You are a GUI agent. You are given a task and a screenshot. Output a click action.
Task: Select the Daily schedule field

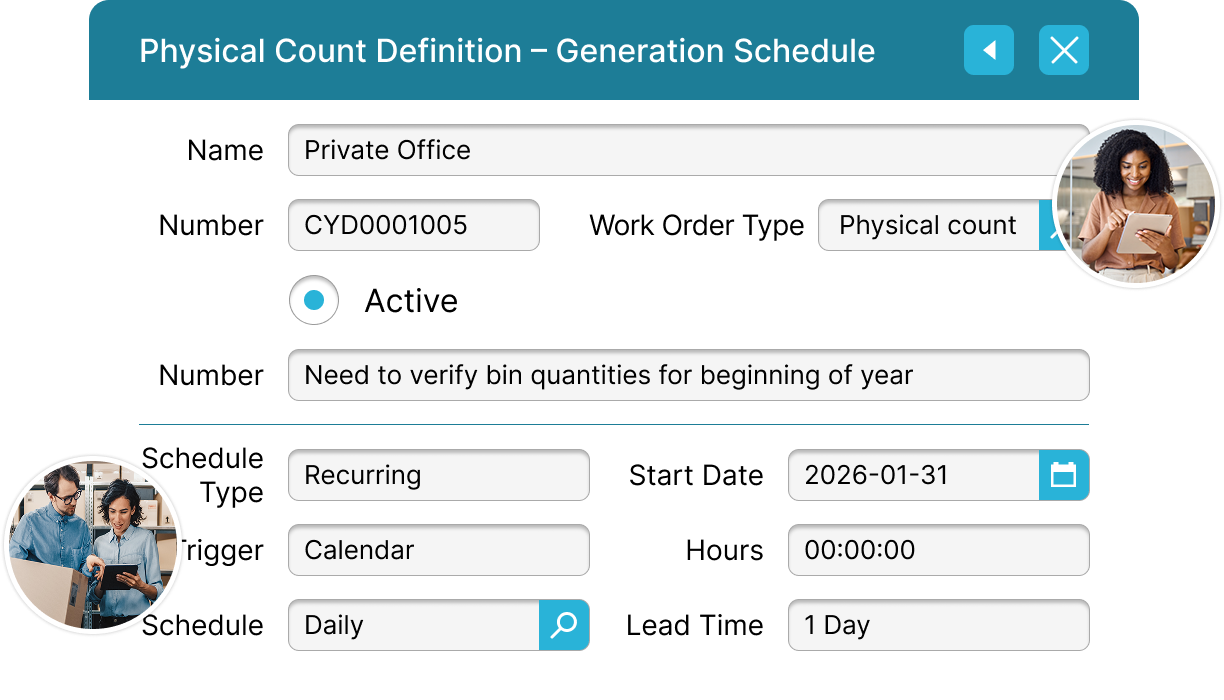coord(414,625)
